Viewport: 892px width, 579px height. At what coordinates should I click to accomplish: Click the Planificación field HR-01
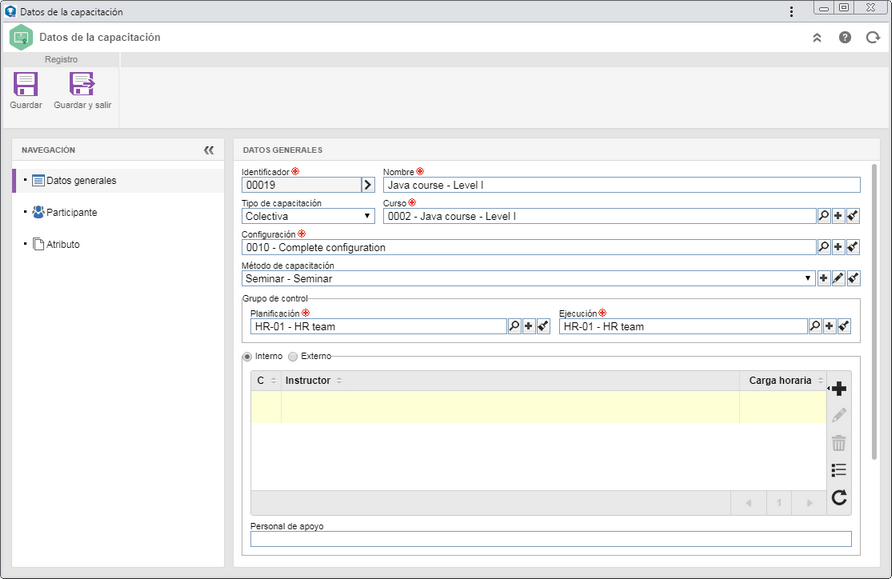pos(378,326)
